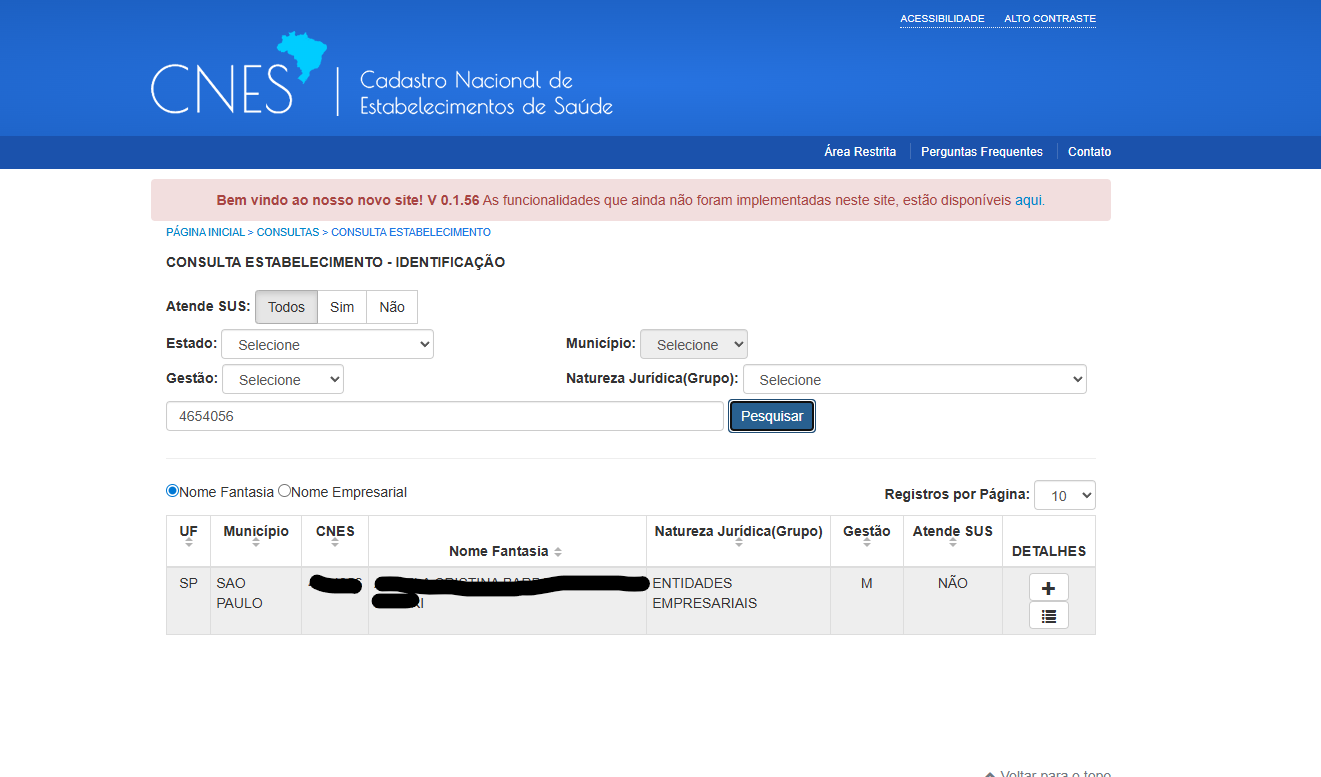Viewport: 1321px width, 777px height.
Task: Select the Nome Fantasia radio button
Action: click(172, 491)
